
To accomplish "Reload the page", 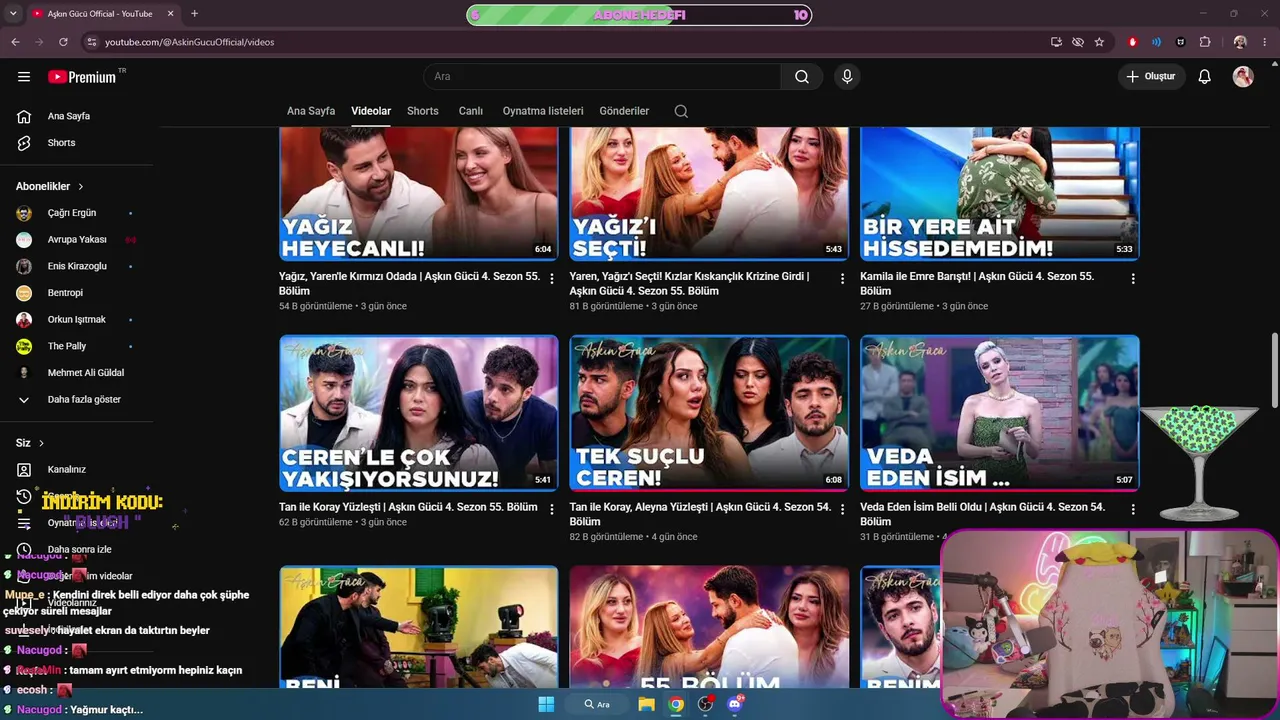I will click(x=63, y=42).
